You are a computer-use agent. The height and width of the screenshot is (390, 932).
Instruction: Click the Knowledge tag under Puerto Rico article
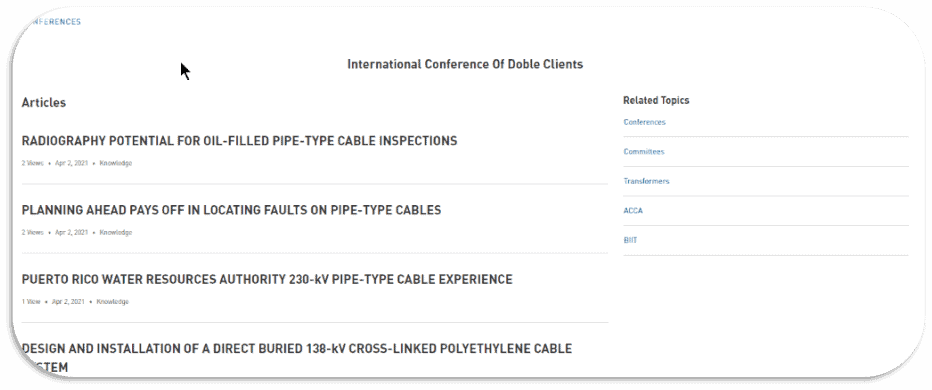pos(113,301)
